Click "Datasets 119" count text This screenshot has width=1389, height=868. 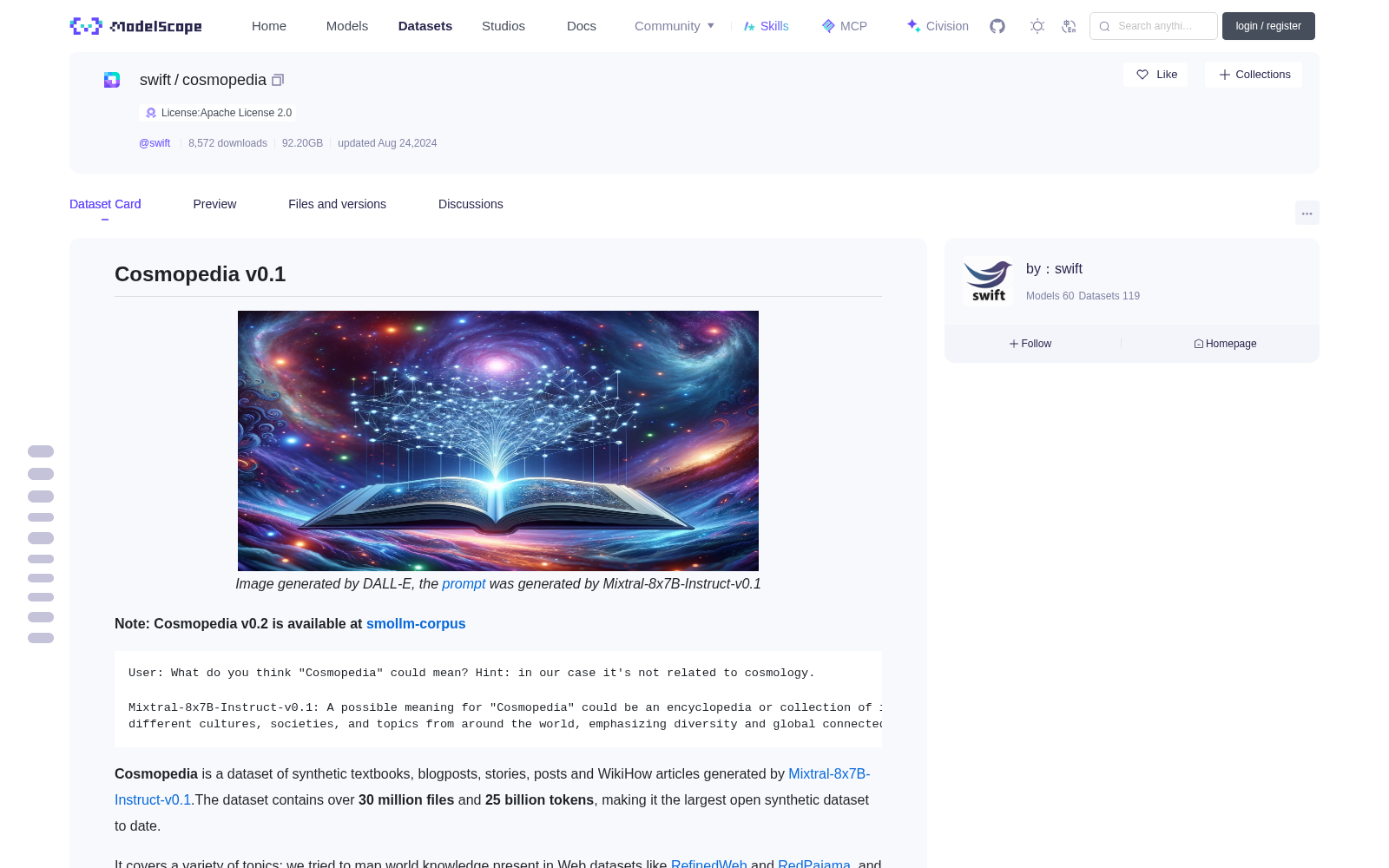pos(1109,296)
